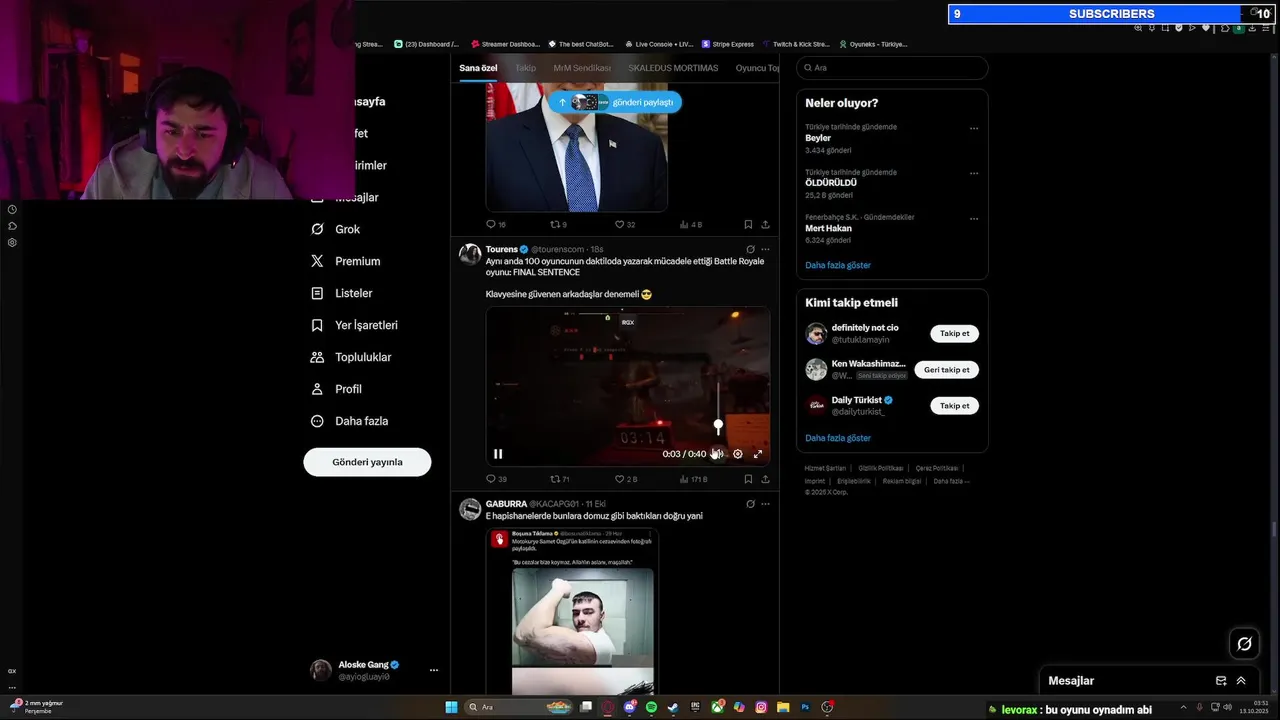Open the quoted image in GABURRA post
Image resolution: width=1280 pixels, height=720 pixels.
coord(582,631)
